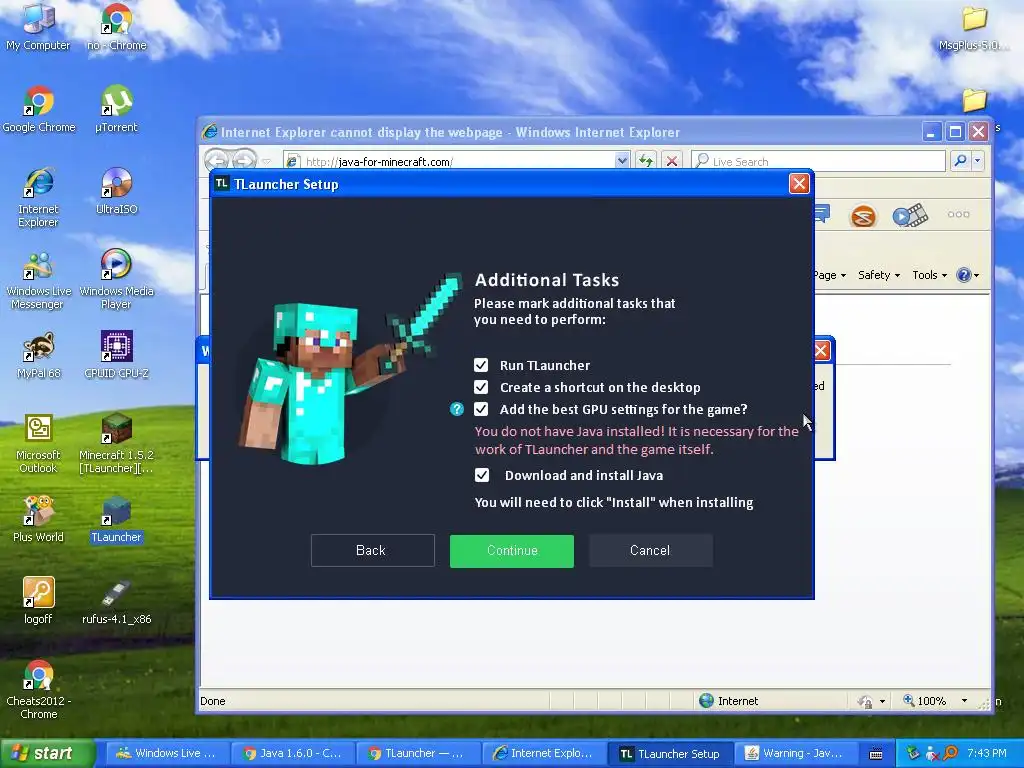Select the Cheats2012 - Chrome desktop icon

(39, 690)
